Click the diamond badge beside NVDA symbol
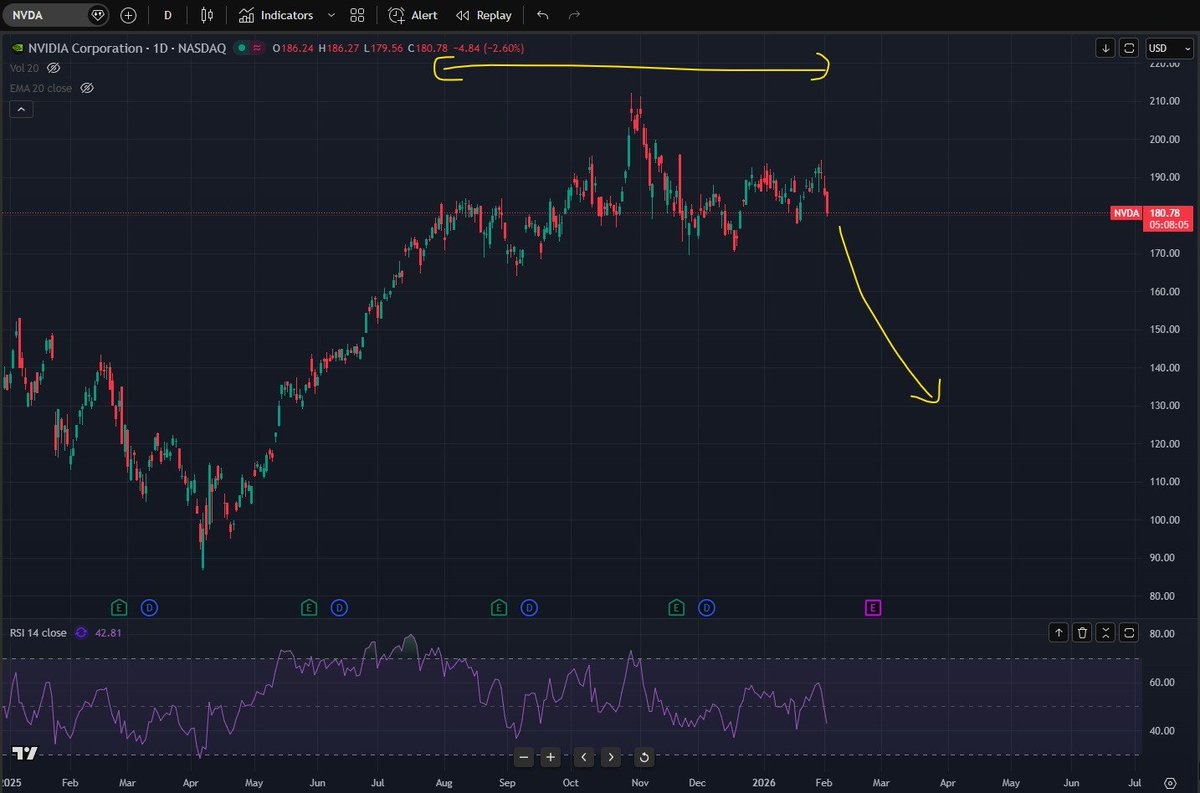Screen dimensions: 1200x793 point(97,15)
